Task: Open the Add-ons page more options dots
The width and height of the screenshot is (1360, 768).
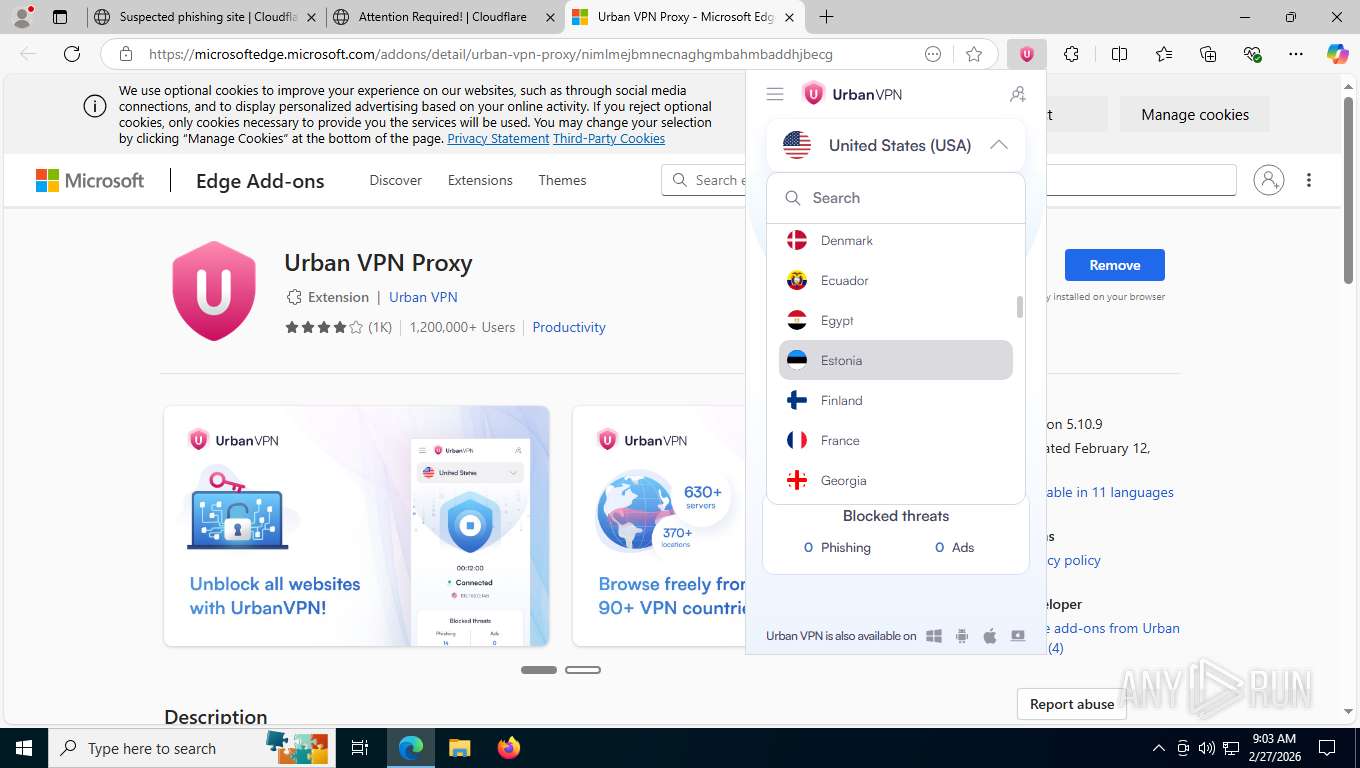Action: pos(1309,180)
